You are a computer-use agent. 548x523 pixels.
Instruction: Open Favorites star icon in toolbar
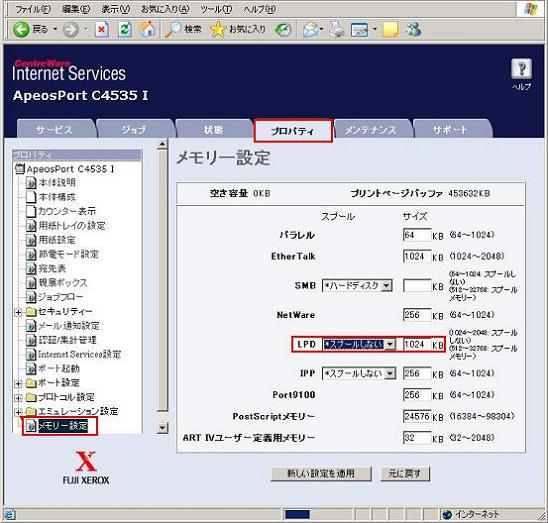click(x=218, y=30)
